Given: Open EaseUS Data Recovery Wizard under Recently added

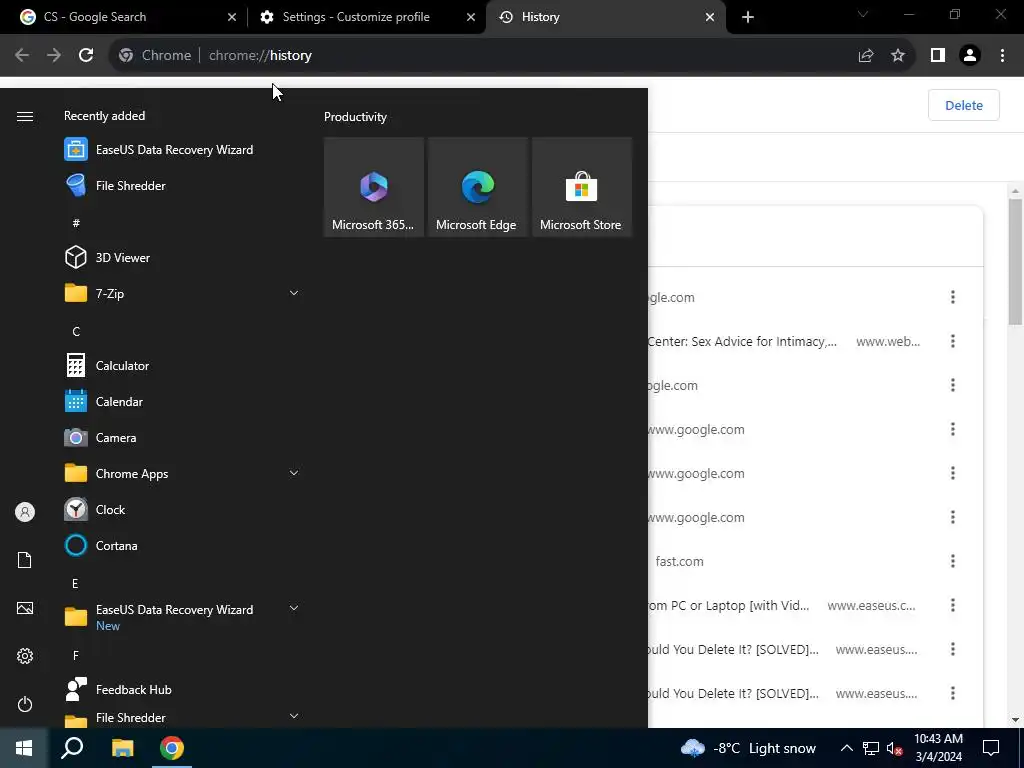Looking at the screenshot, I should (159, 150).
